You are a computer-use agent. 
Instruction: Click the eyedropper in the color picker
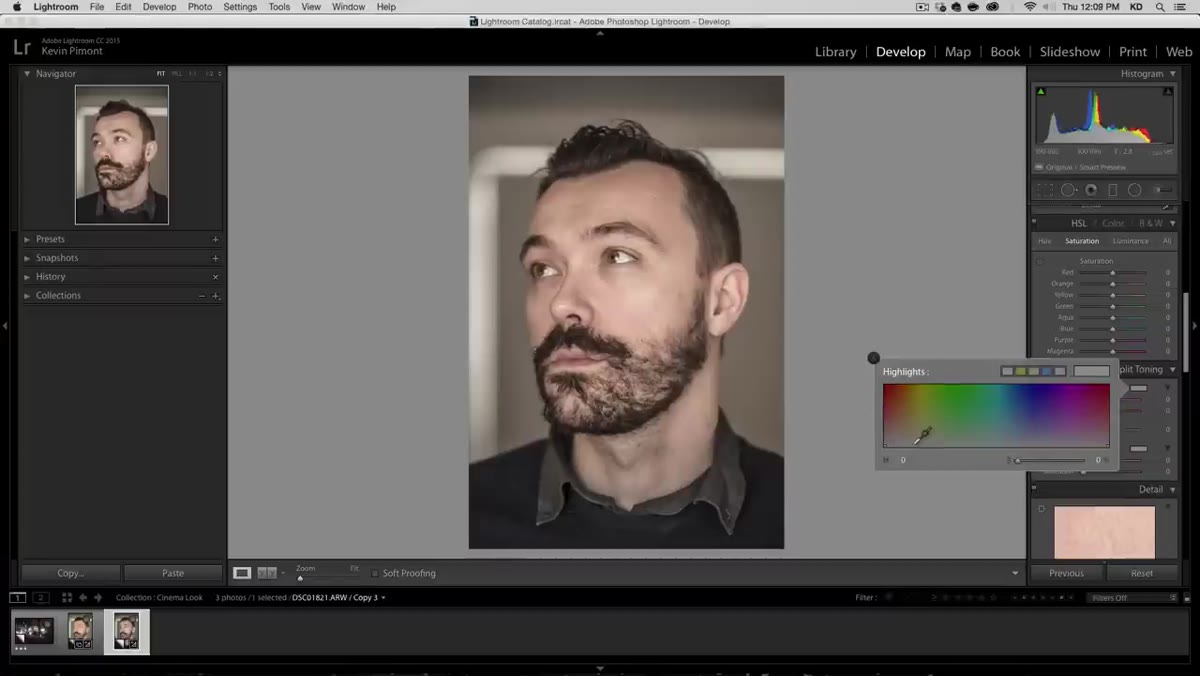pos(923,435)
